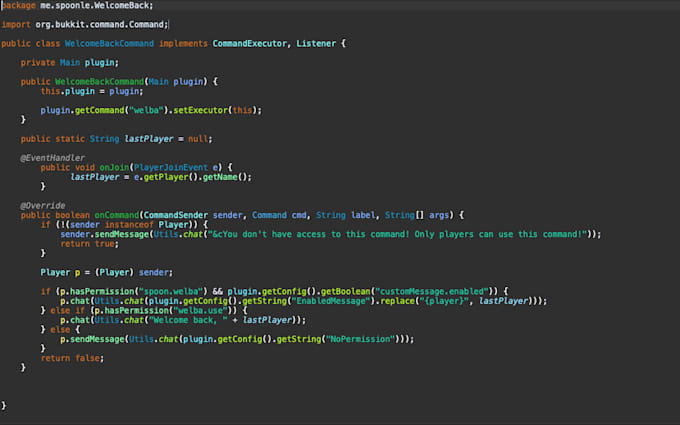
Task: Click the "customMessage.enabled" config key string
Action: (432, 292)
